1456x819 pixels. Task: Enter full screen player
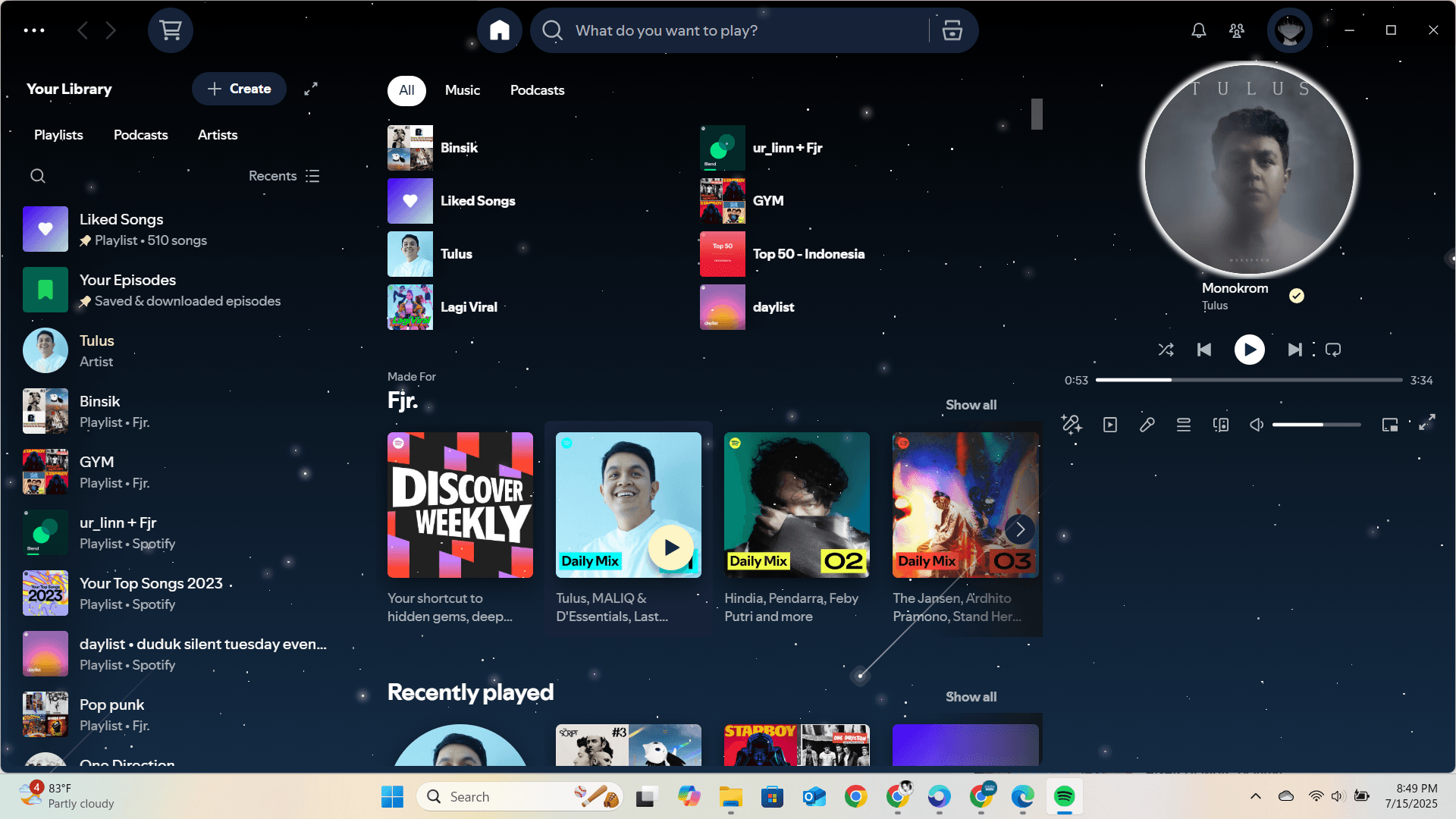click(x=1427, y=422)
